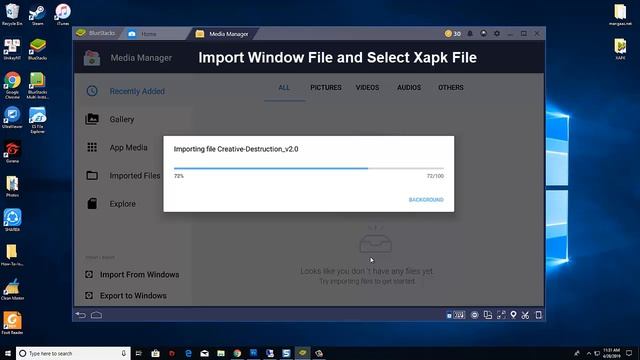Click BACKGROUND button in import dialog
Viewport: 640px width, 360px height.
[x=426, y=200]
